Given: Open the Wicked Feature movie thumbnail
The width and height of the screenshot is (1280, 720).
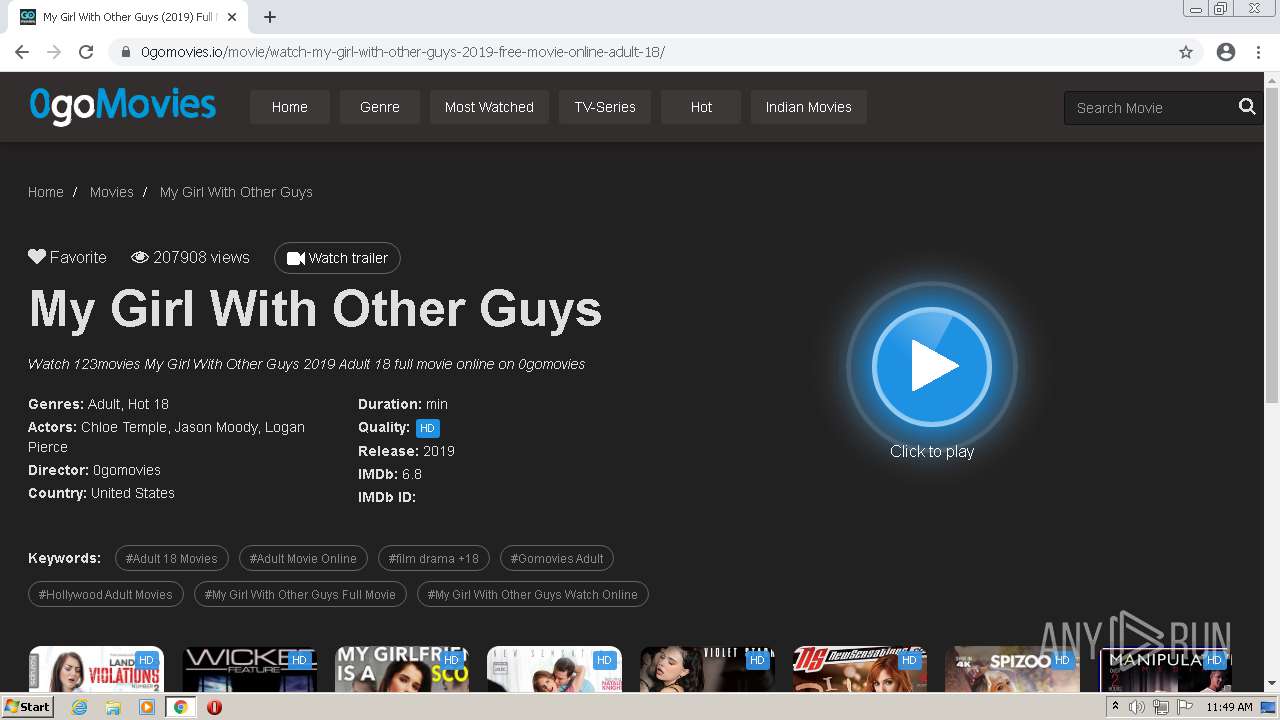Looking at the screenshot, I should click(249, 669).
